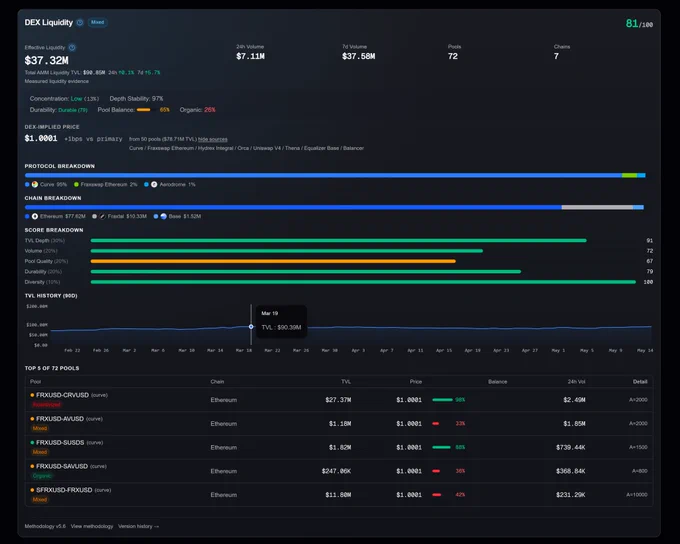680x544 pixels.
Task: Click the Volume score bar
Action: click(287, 251)
